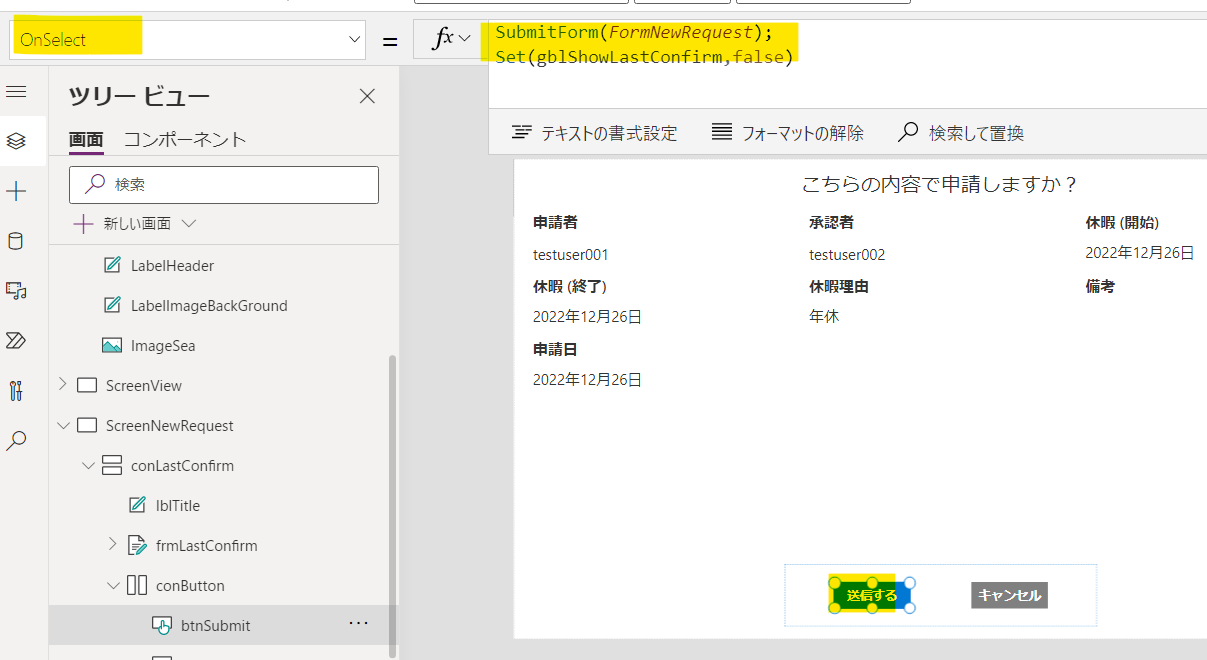This screenshot has width=1207, height=660.
Task: Select the 承認者 field label
Action: click(831, 223)
